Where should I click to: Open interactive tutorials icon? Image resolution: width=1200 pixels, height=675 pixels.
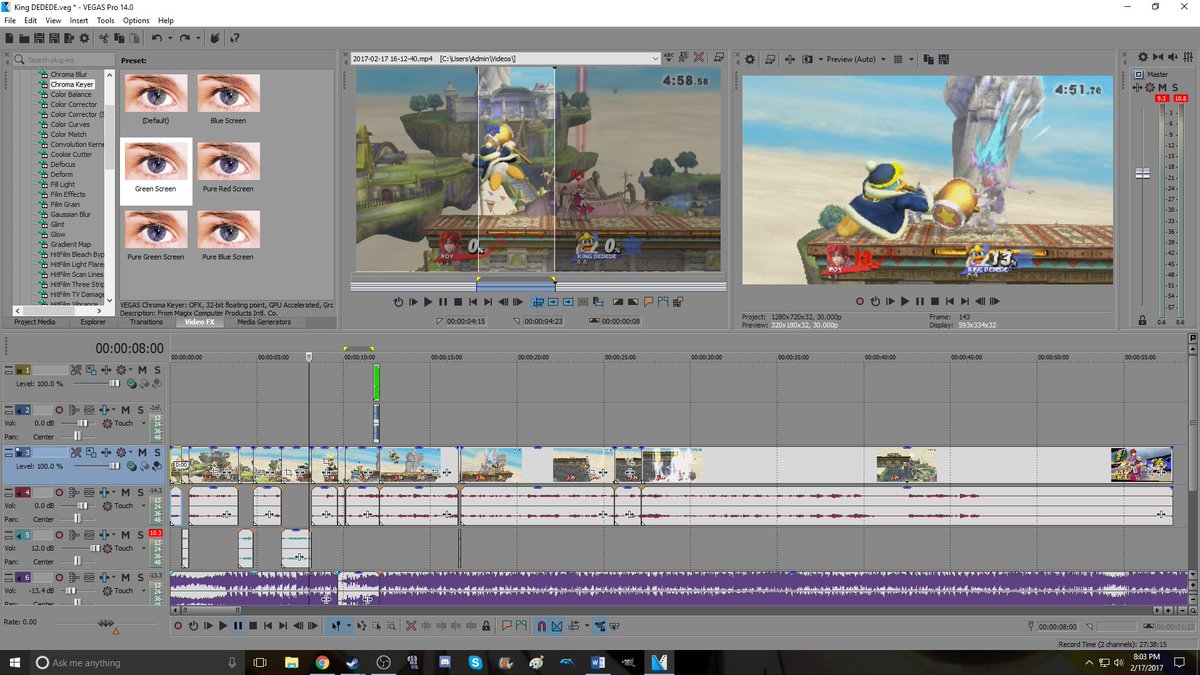214,38
